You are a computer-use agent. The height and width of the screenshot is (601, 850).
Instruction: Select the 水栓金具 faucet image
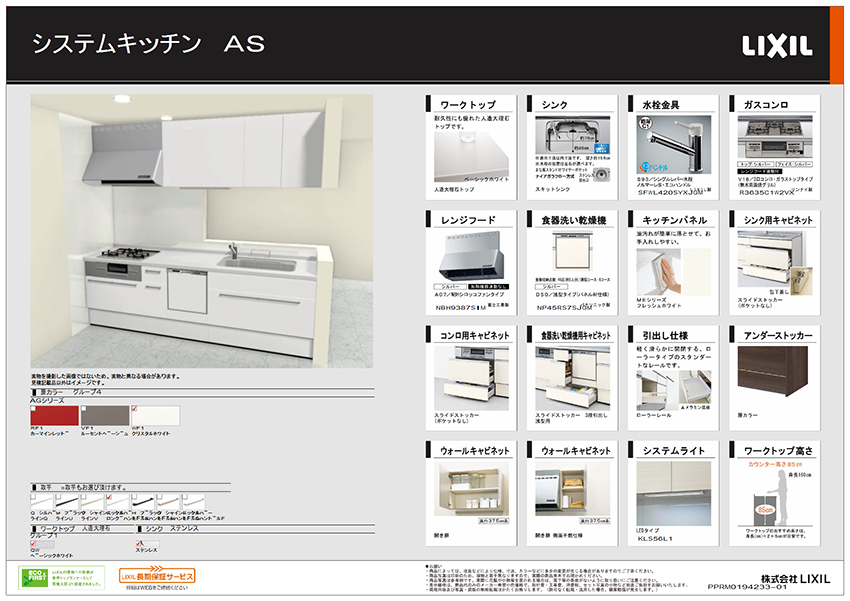coord(673,145)
